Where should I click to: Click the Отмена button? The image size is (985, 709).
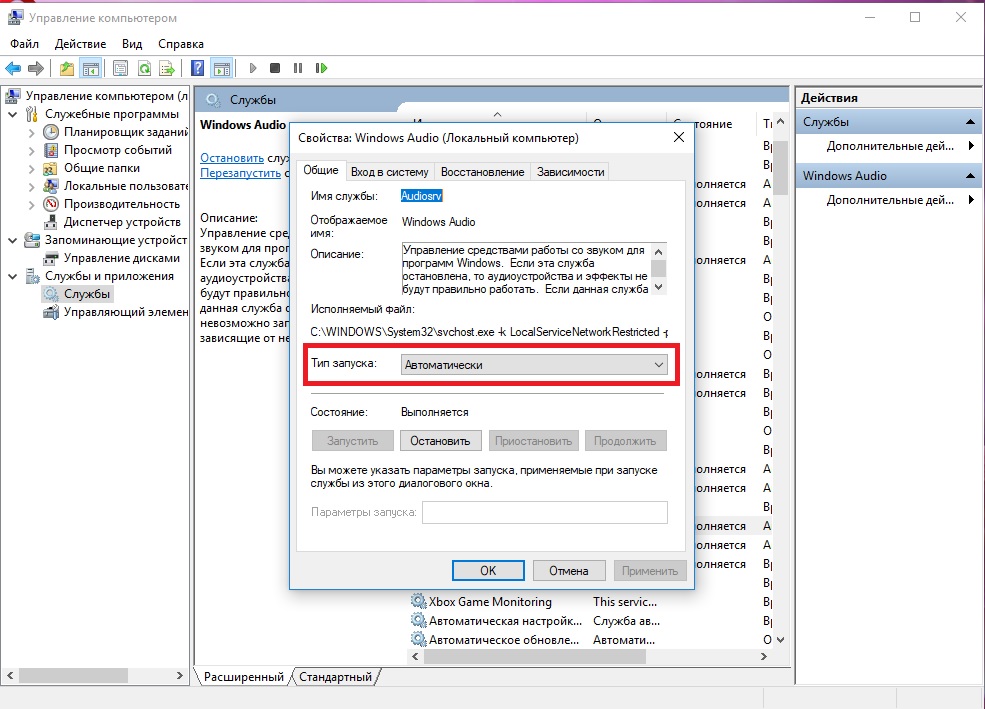pyautogui.click(x=569, y=570)
